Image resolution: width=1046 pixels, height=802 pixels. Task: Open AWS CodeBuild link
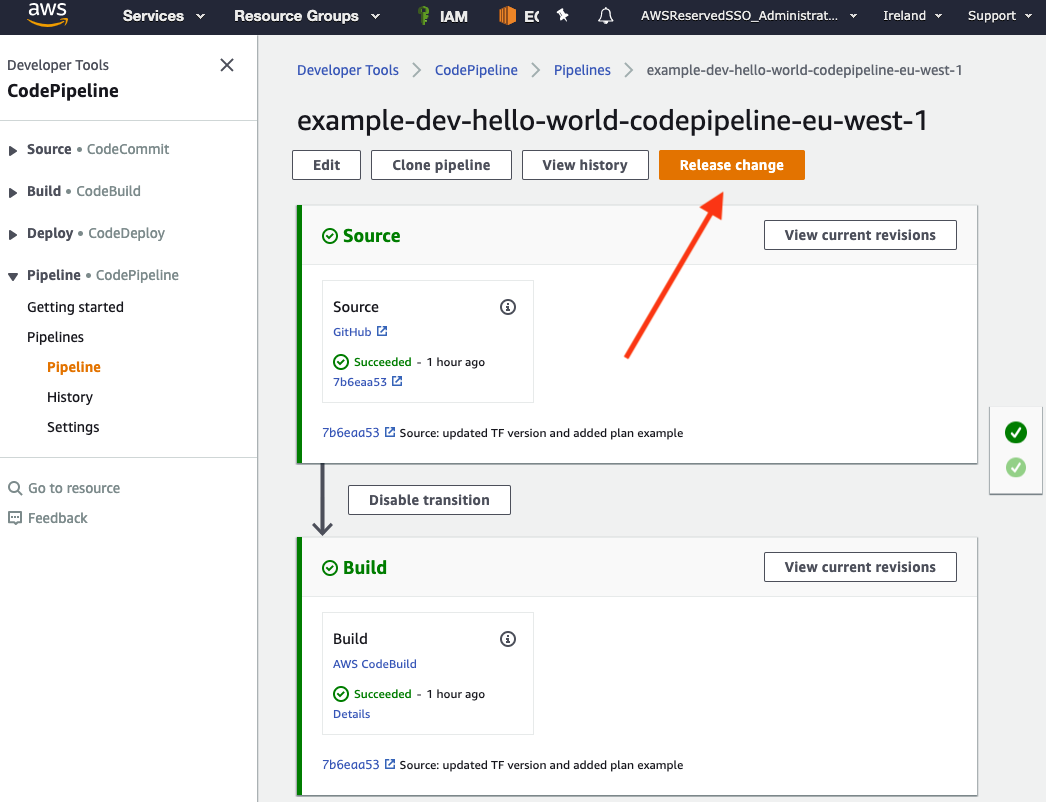coord(374,664)
